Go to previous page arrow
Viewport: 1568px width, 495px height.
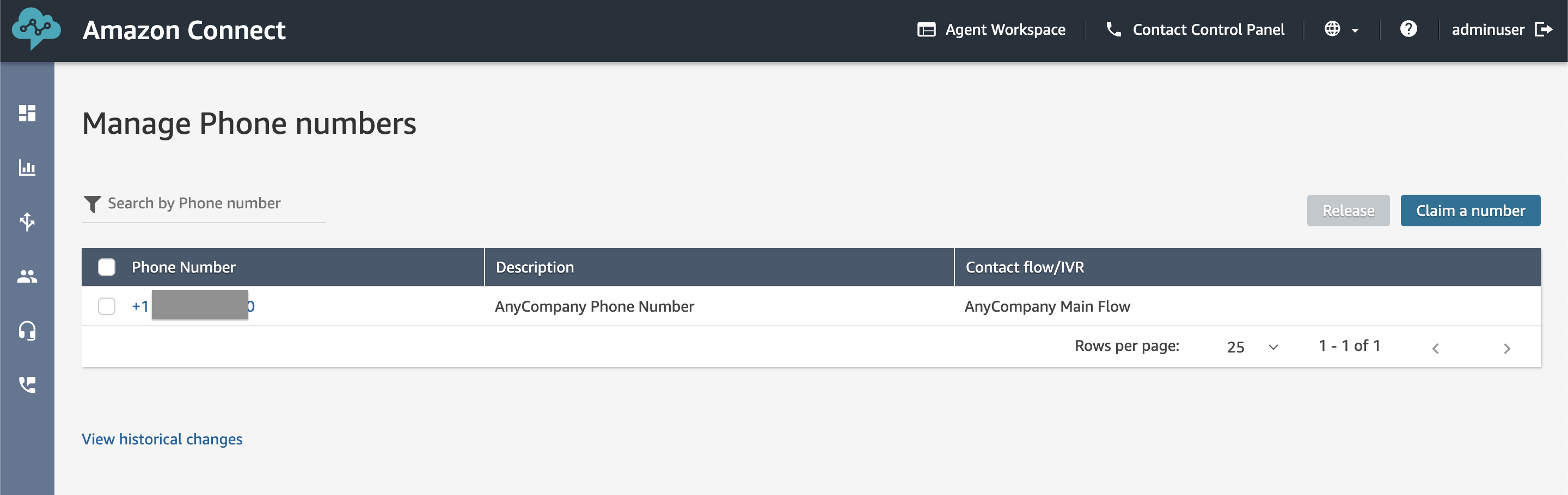[x=1435, y=349]
